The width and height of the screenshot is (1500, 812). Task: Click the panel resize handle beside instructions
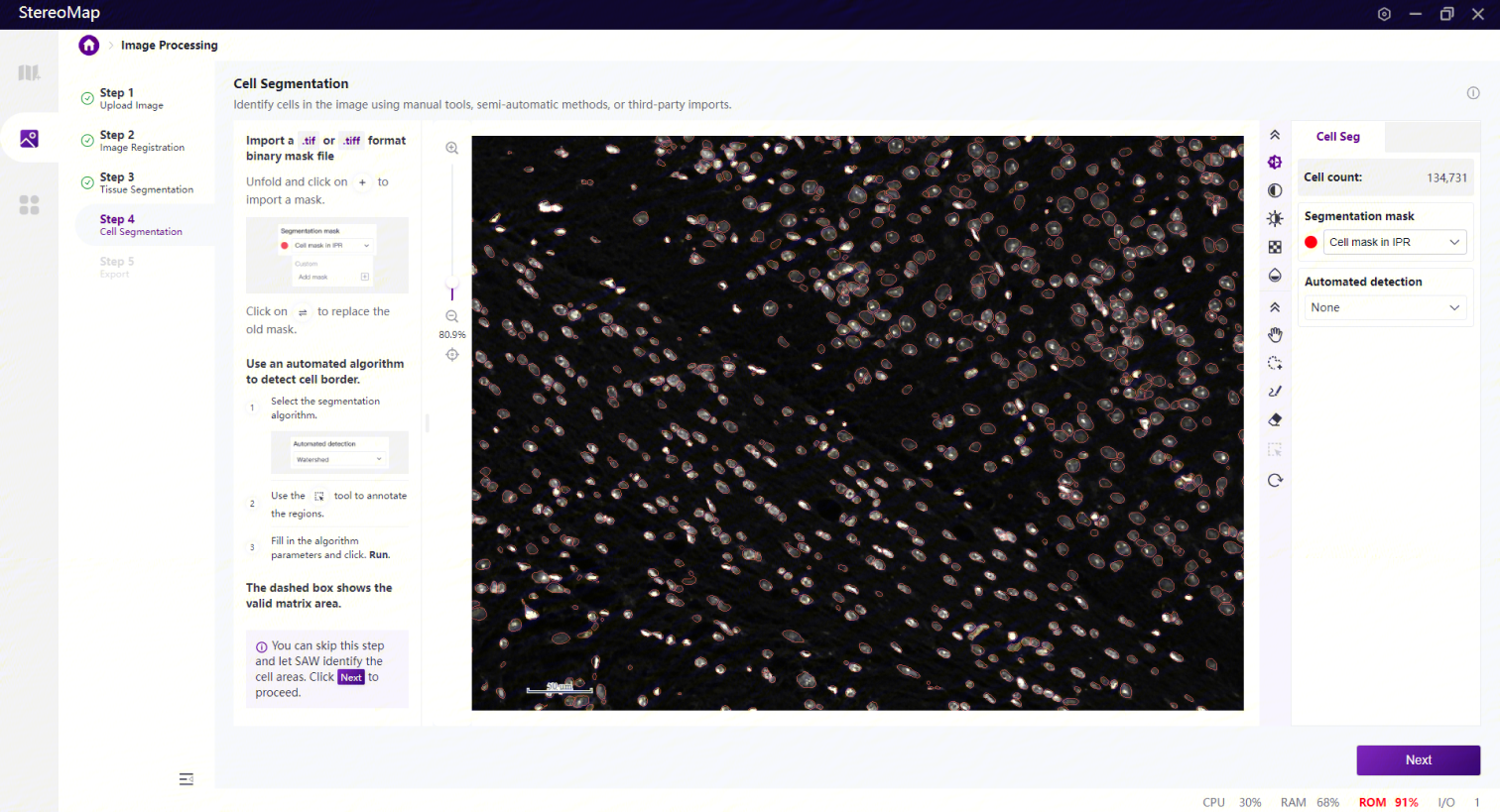click(x=427, y=423)
